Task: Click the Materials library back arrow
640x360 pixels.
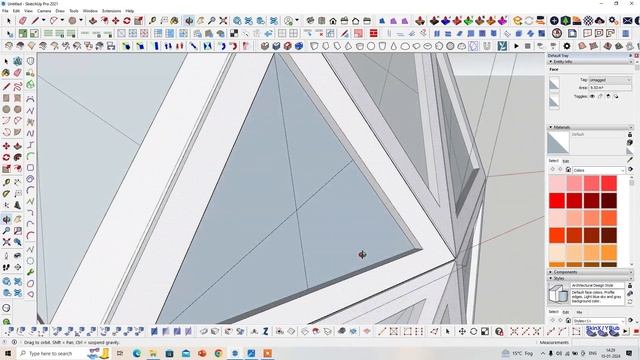Action: (553, 169)
